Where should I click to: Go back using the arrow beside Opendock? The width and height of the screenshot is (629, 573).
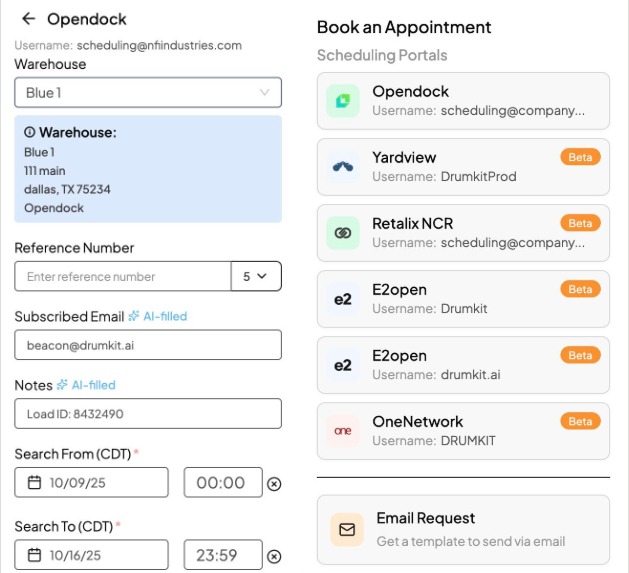pyautogui.click(x=28, y=18)
